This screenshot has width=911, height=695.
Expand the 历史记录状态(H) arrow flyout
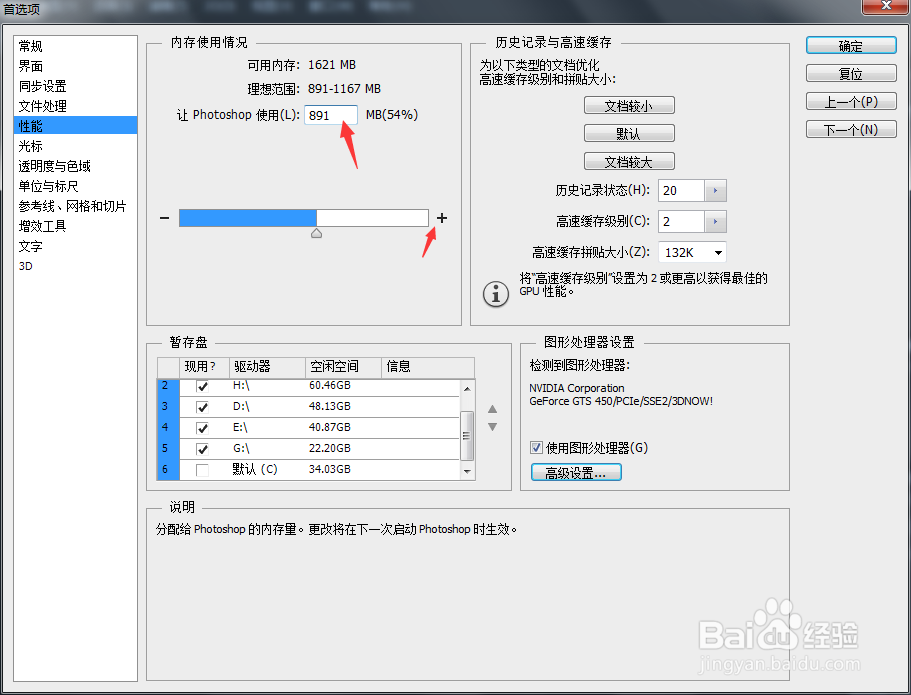715,191
